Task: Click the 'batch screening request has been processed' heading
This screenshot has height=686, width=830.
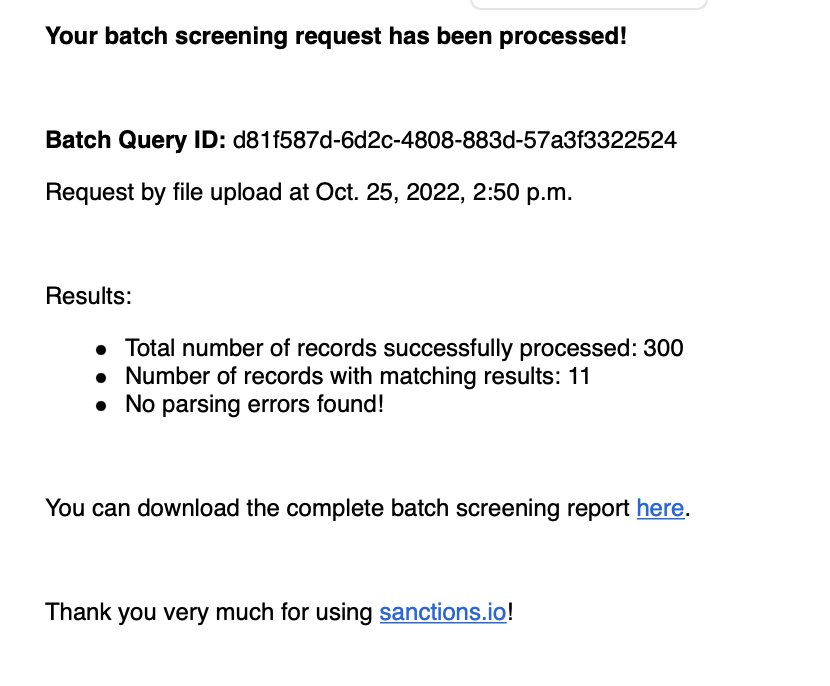Action: click(336, 36)
